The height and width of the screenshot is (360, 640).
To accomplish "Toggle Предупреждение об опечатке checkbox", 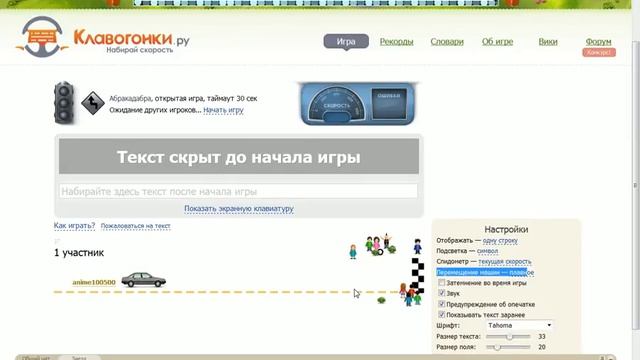I will (442, 304).
